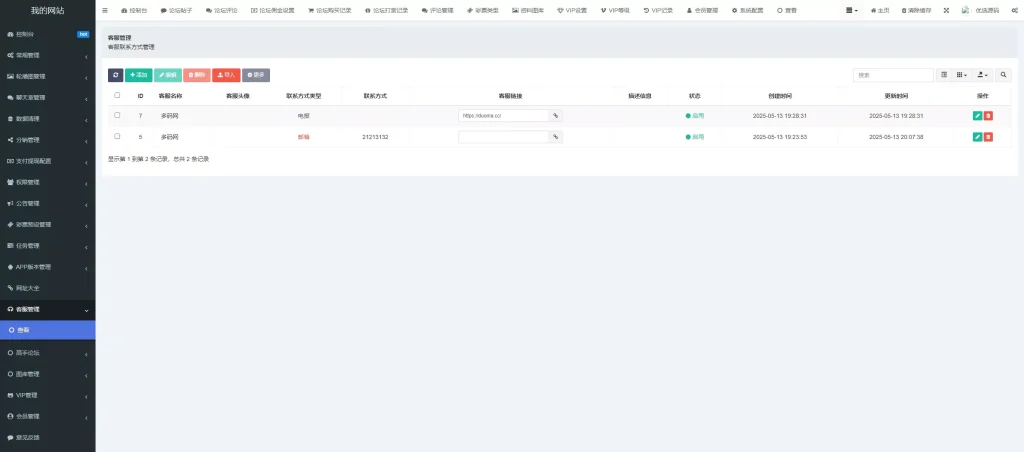Open 控制台 tab in top navigation

click(134, 10)
